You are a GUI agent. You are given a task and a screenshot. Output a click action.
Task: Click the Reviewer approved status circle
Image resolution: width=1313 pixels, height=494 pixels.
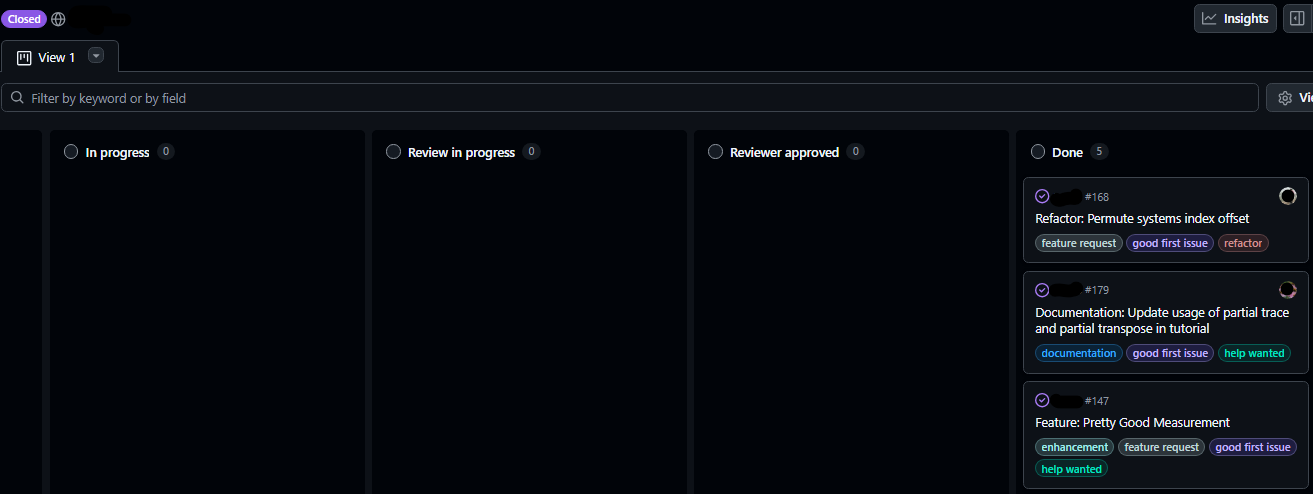[x=715, y=152]
